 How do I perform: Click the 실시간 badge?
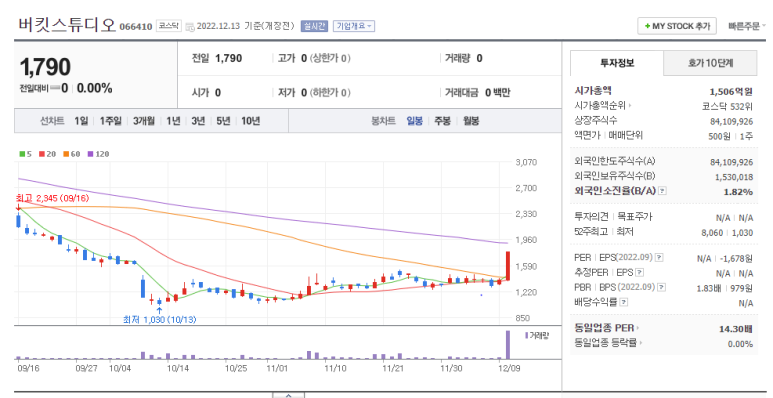(x=314, y=26)
